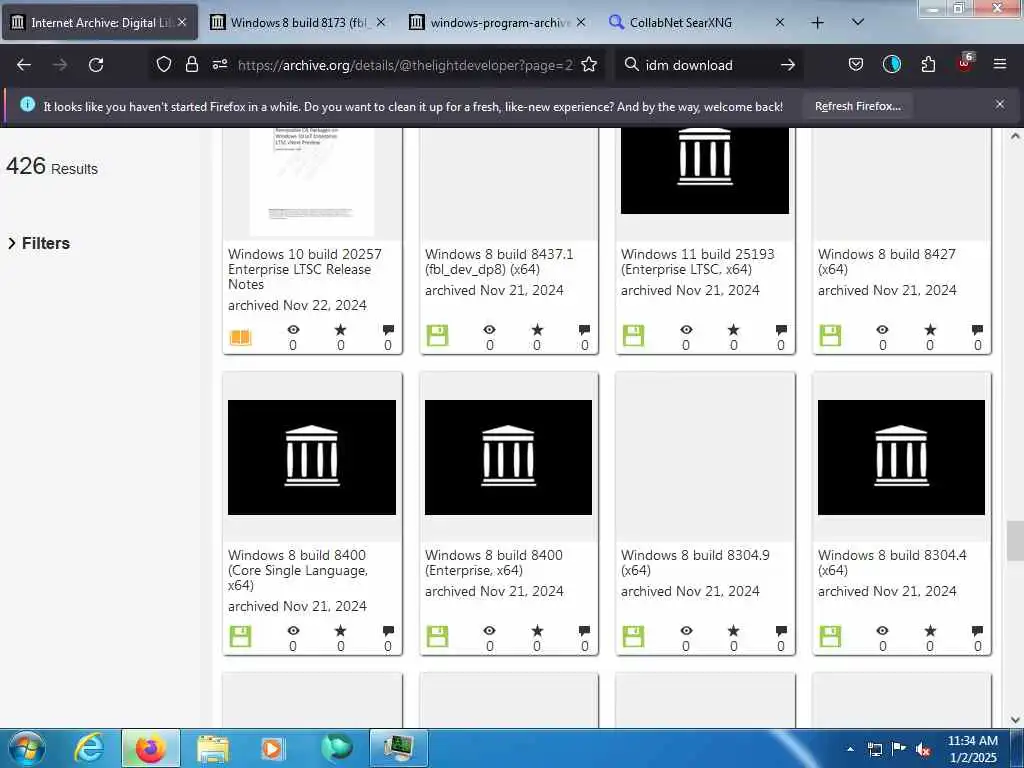Click software floppy icon on build 8427 card

click(x=830, y=335)
